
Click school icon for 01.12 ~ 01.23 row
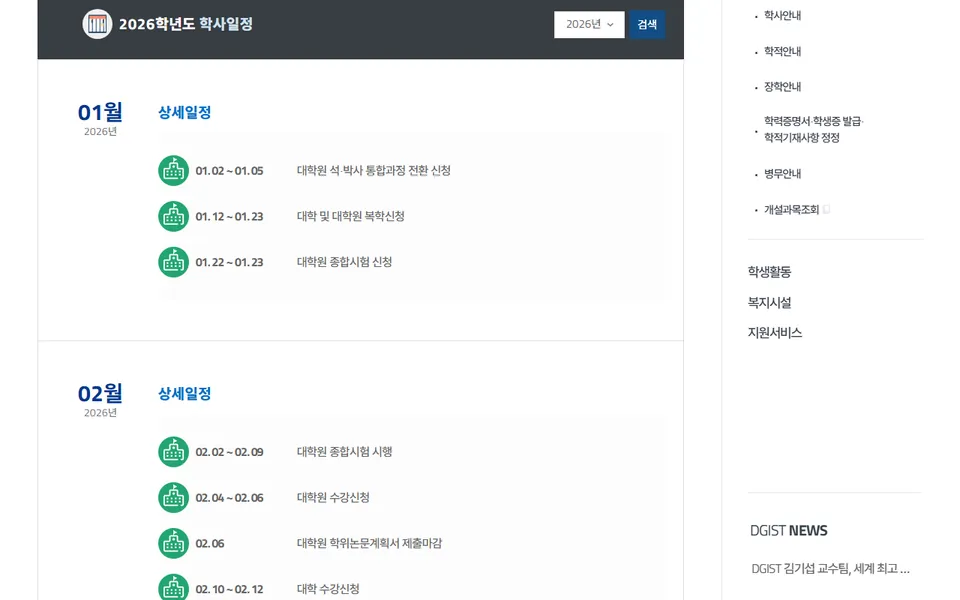173,216
